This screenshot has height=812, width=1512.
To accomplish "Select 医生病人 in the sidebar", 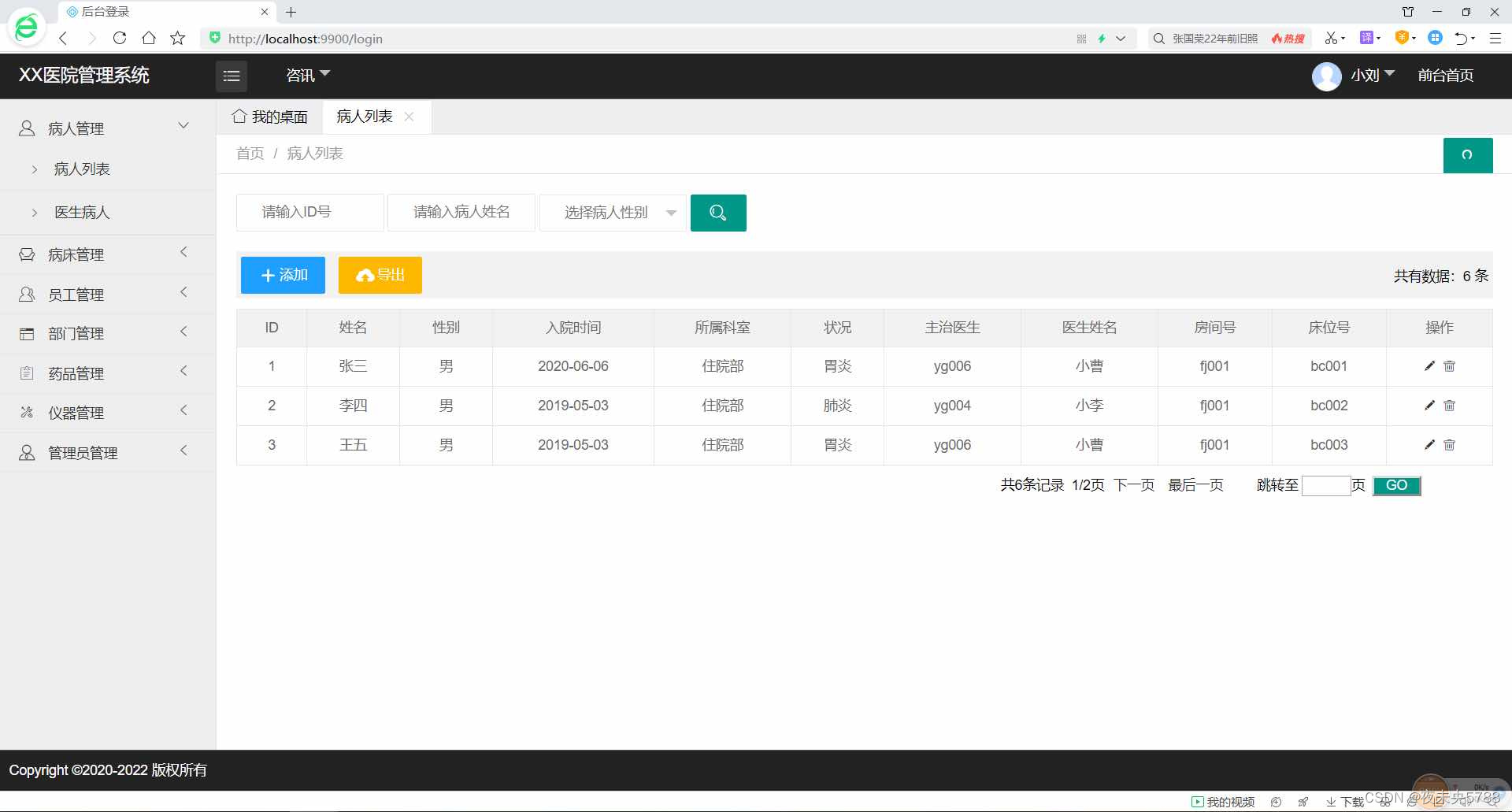I will 82,213.
